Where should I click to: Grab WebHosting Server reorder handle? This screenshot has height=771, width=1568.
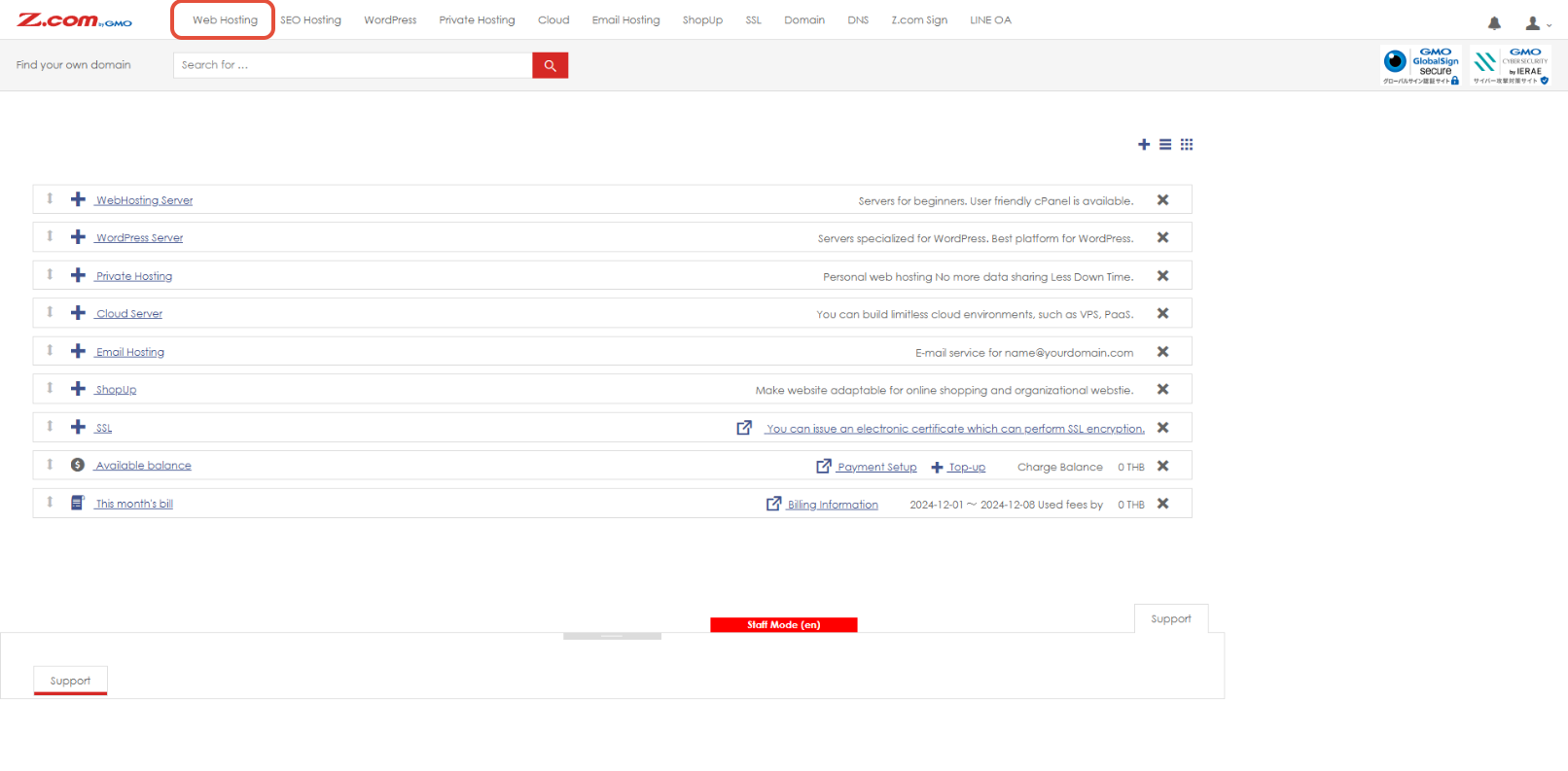[x=50, y=198]
